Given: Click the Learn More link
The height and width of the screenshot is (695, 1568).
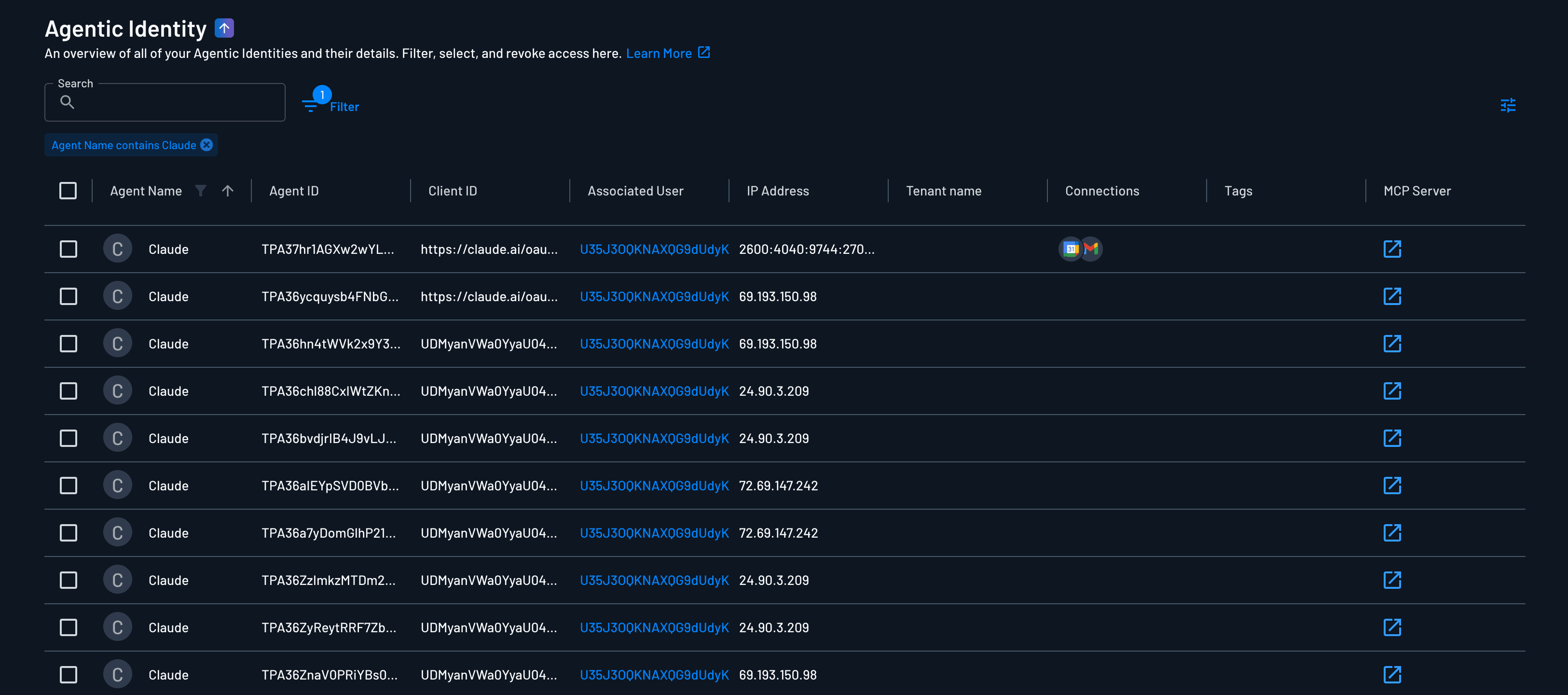Looking at the screenshot, I should pos(659,54).
